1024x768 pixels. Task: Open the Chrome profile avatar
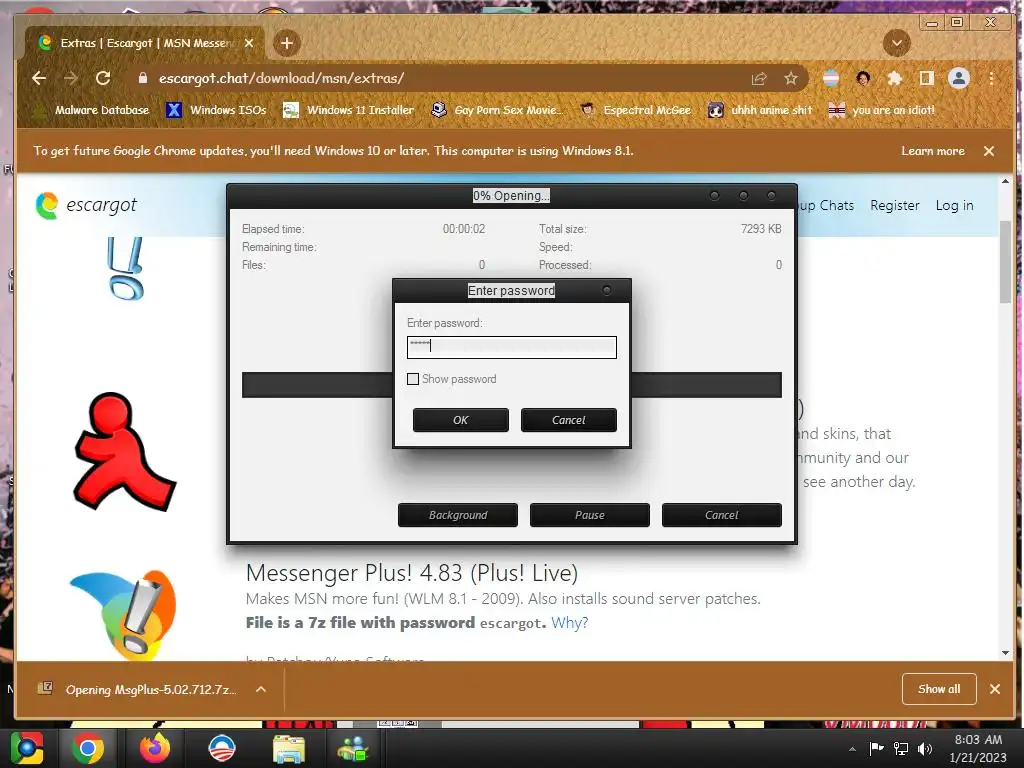pyautogui.click(x=959, y=78)
